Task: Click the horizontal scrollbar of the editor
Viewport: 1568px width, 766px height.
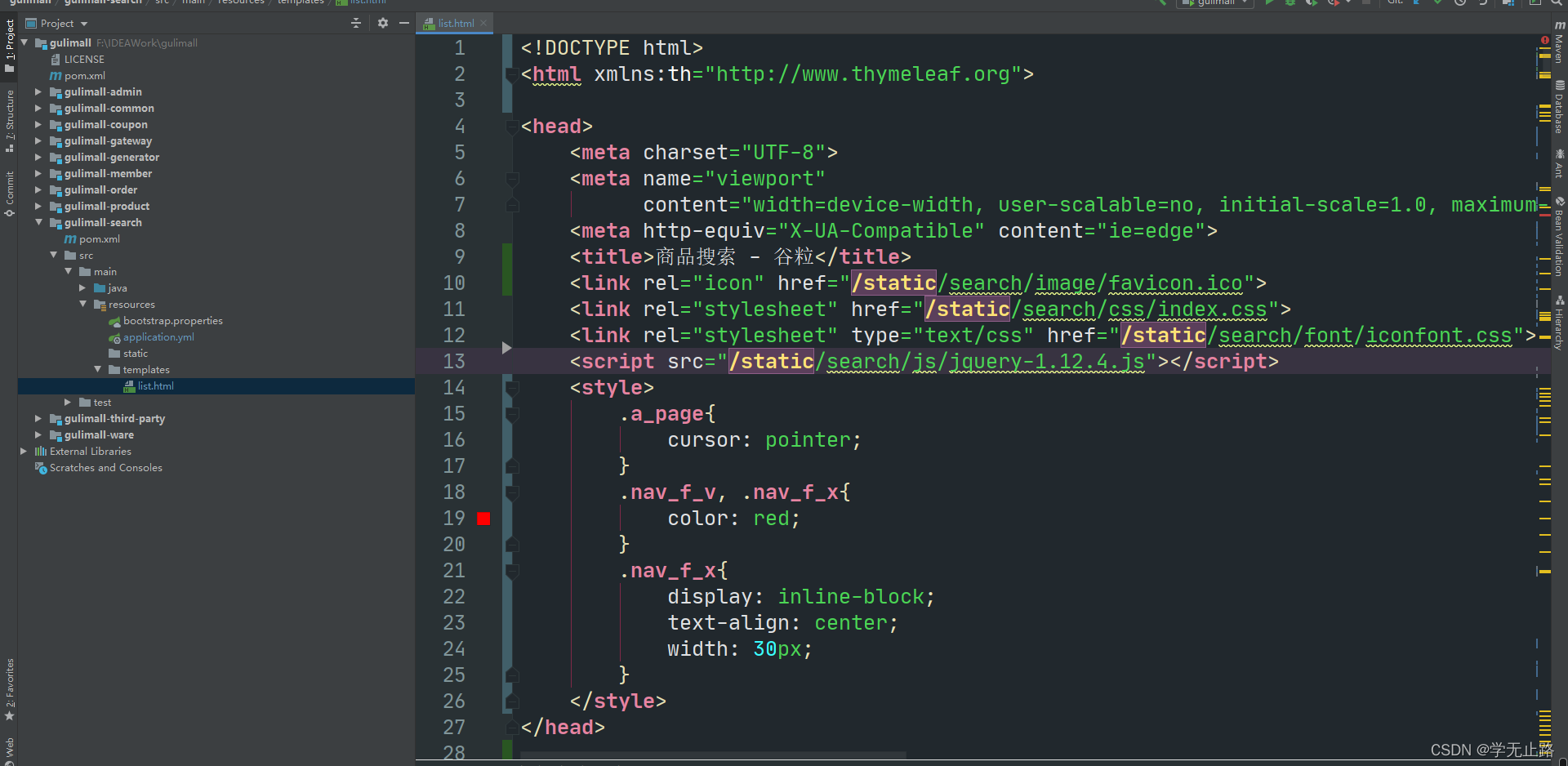Action: [x=713, y=755]
